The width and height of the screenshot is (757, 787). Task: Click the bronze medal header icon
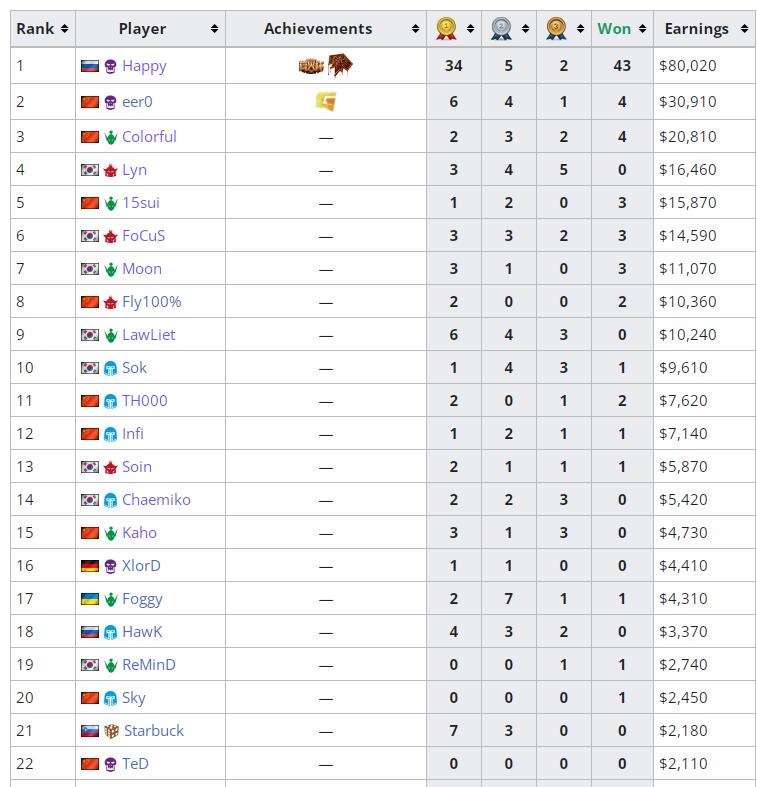pos(557,29)
